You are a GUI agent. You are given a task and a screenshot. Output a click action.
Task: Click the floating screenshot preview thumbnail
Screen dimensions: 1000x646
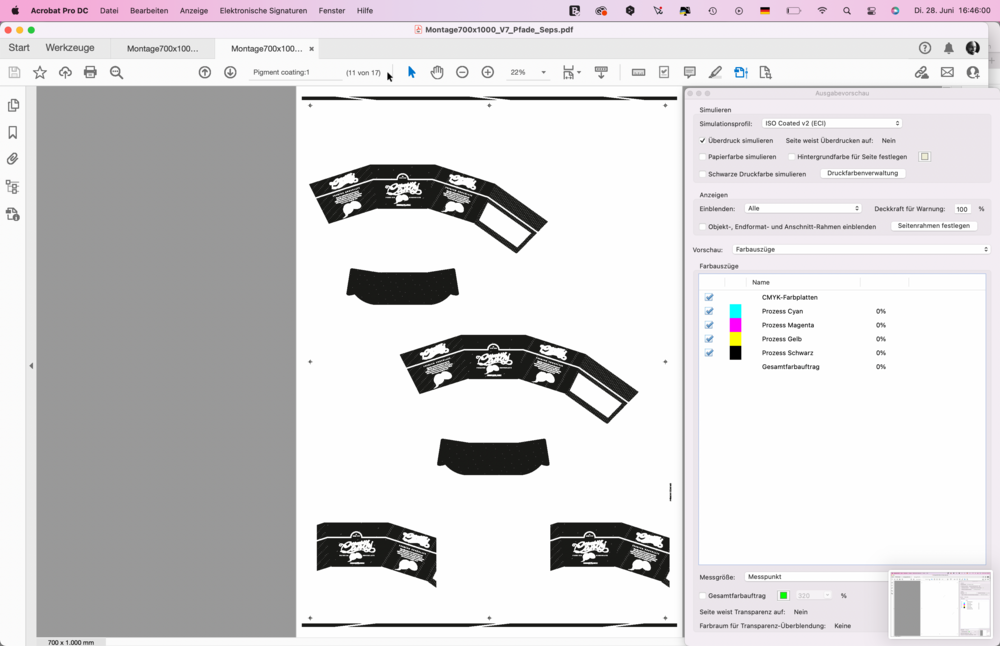941,605
